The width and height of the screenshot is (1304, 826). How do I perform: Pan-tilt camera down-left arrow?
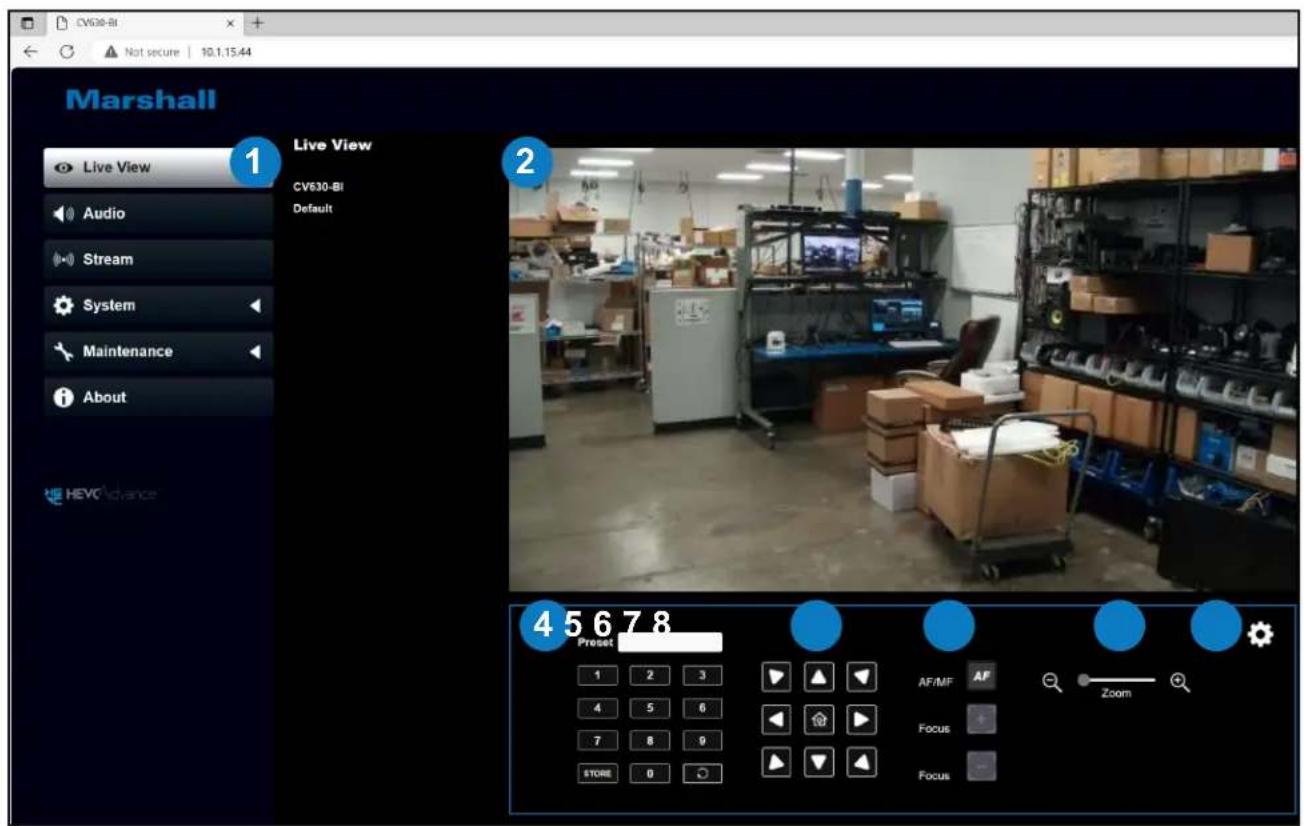(774, 763)
